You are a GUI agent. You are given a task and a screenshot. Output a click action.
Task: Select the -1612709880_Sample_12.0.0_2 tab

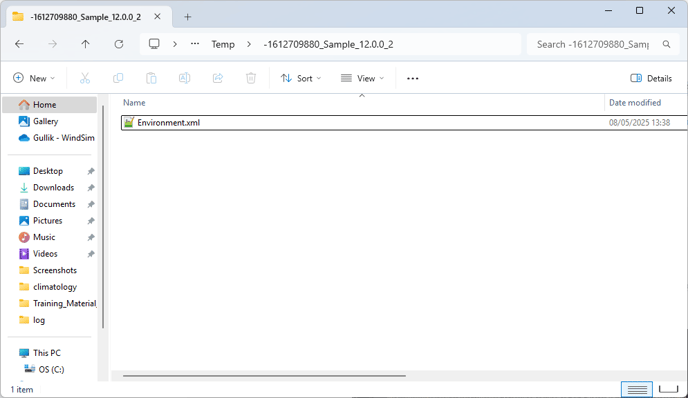pos(90,17)
